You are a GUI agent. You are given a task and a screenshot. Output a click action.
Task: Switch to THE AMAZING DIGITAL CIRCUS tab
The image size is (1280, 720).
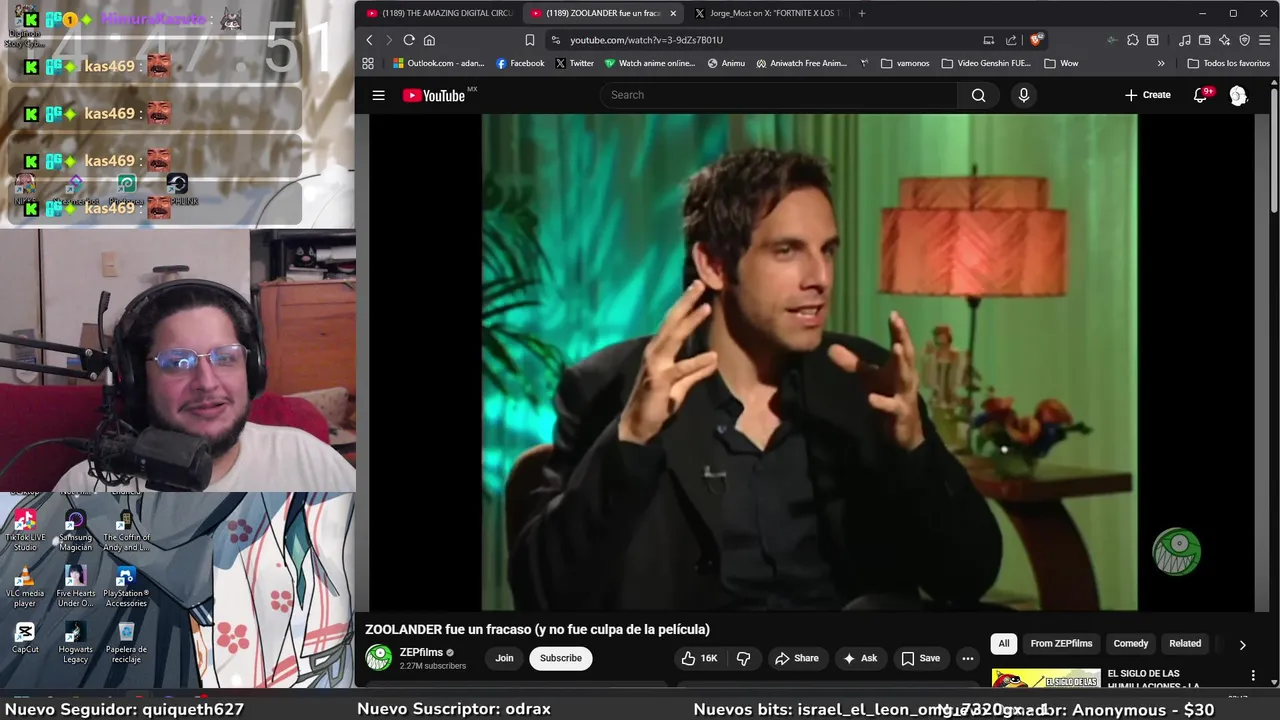tap(440, 13)
